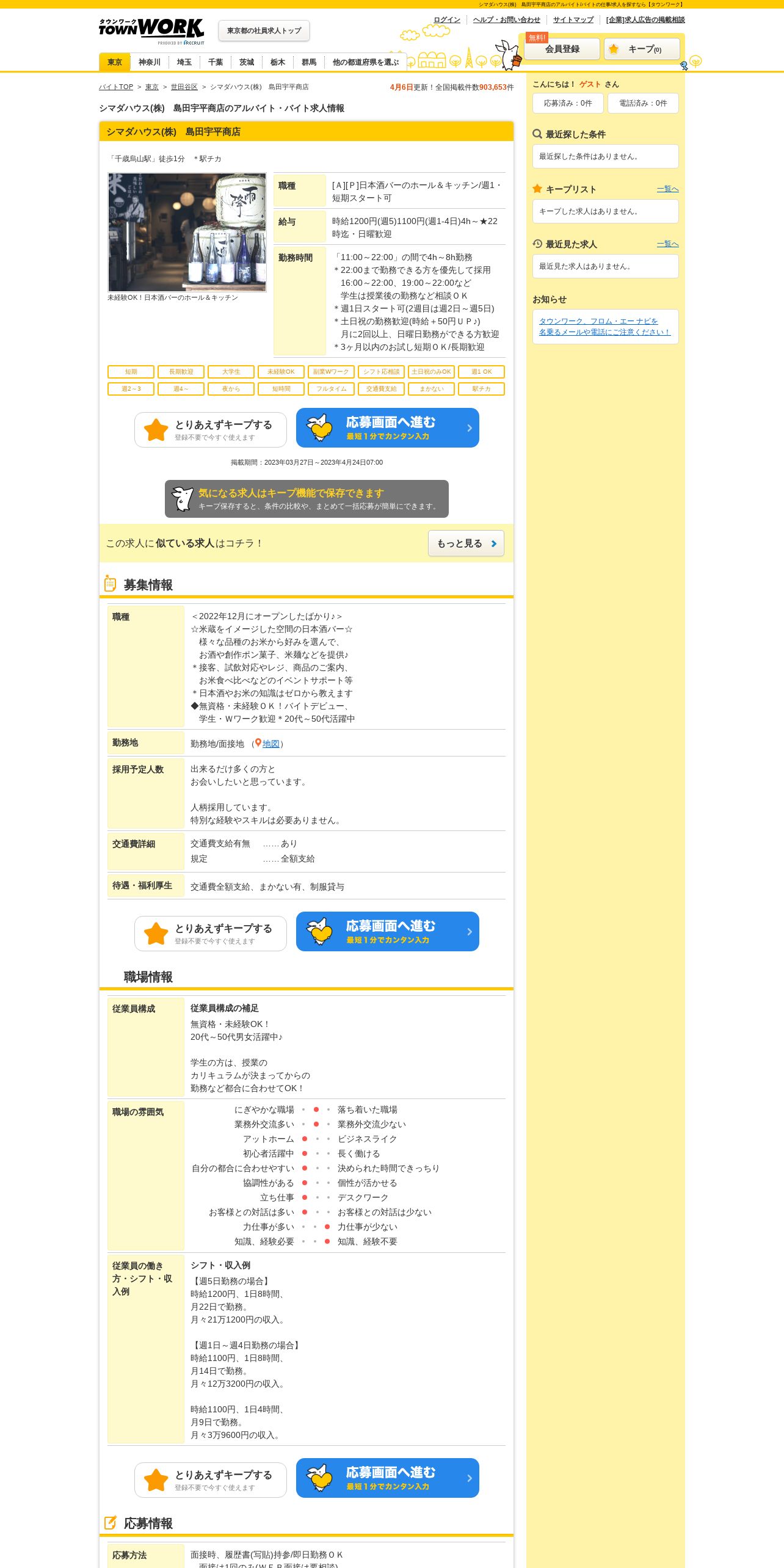
Task: Open 他の都道府県を選ぶ tab
Action: pos(365,62)
